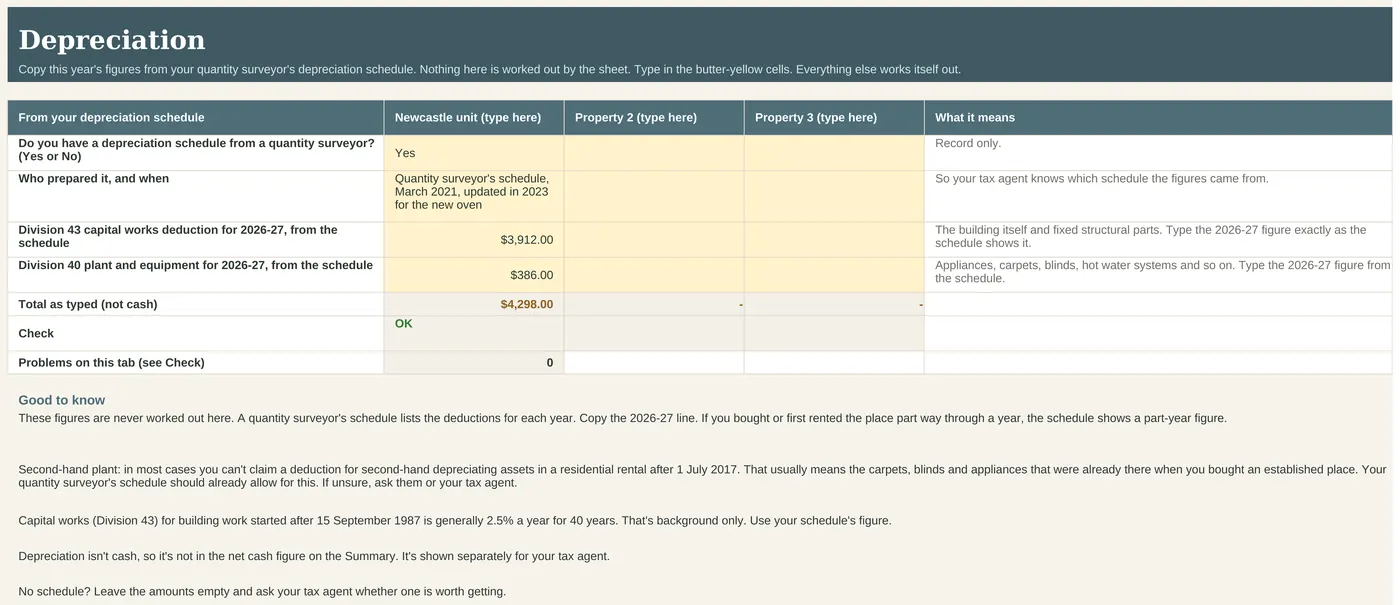Image resolution: width=1400 pixels, height=605 pixels.
Task: Click Property 3 Division 43 input cell
Action: click(834, 240)
